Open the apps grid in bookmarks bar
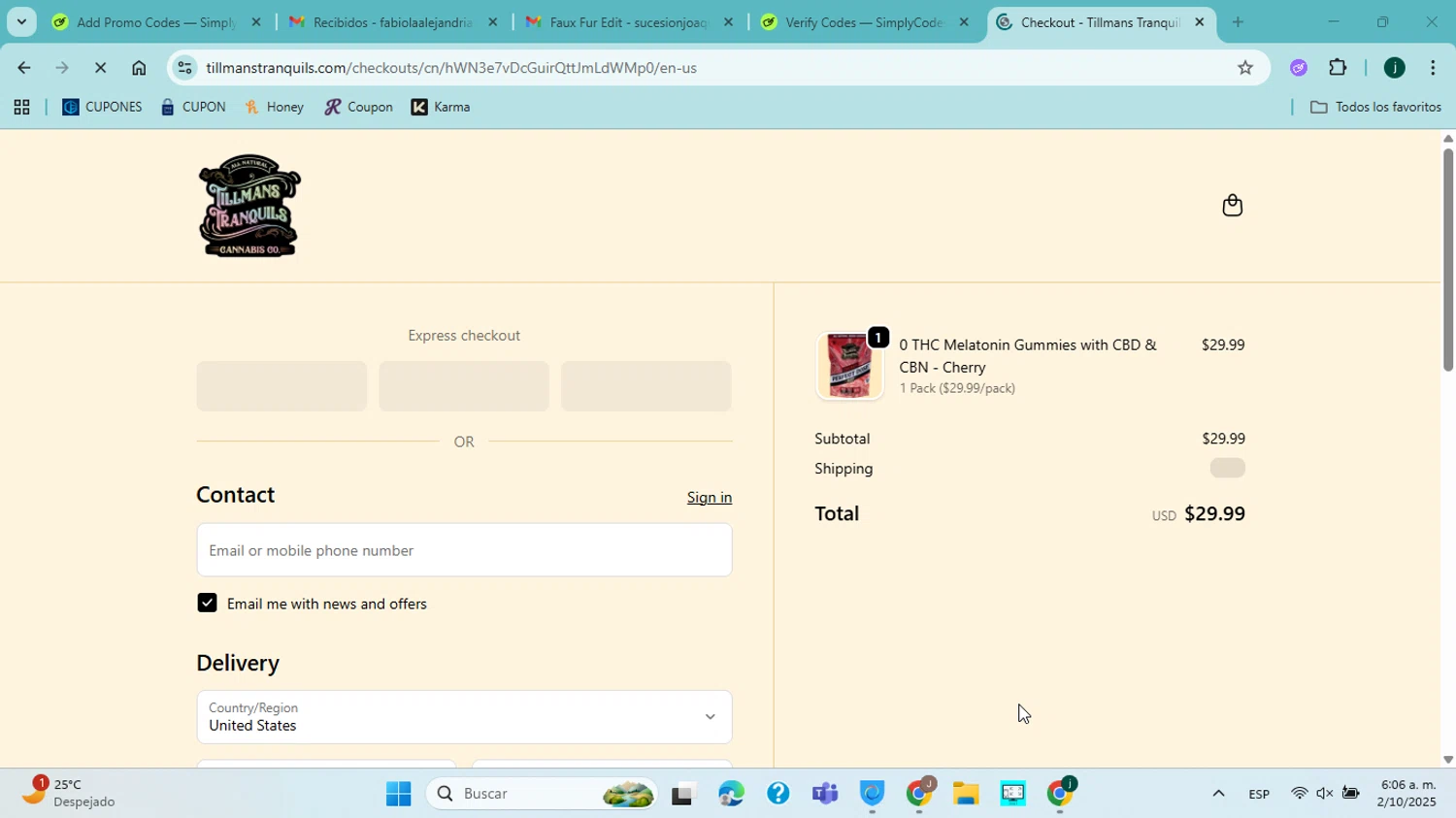This screenshot has height=818, width=1456. pos(21,108)
